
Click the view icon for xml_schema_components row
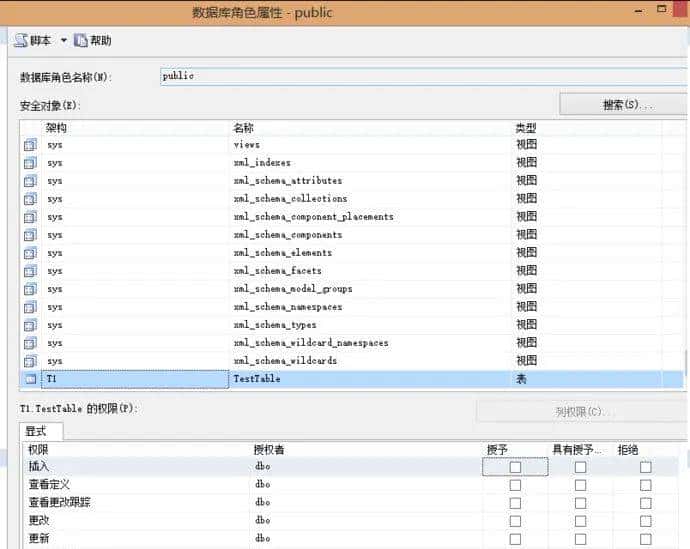(x=30, y=235)
